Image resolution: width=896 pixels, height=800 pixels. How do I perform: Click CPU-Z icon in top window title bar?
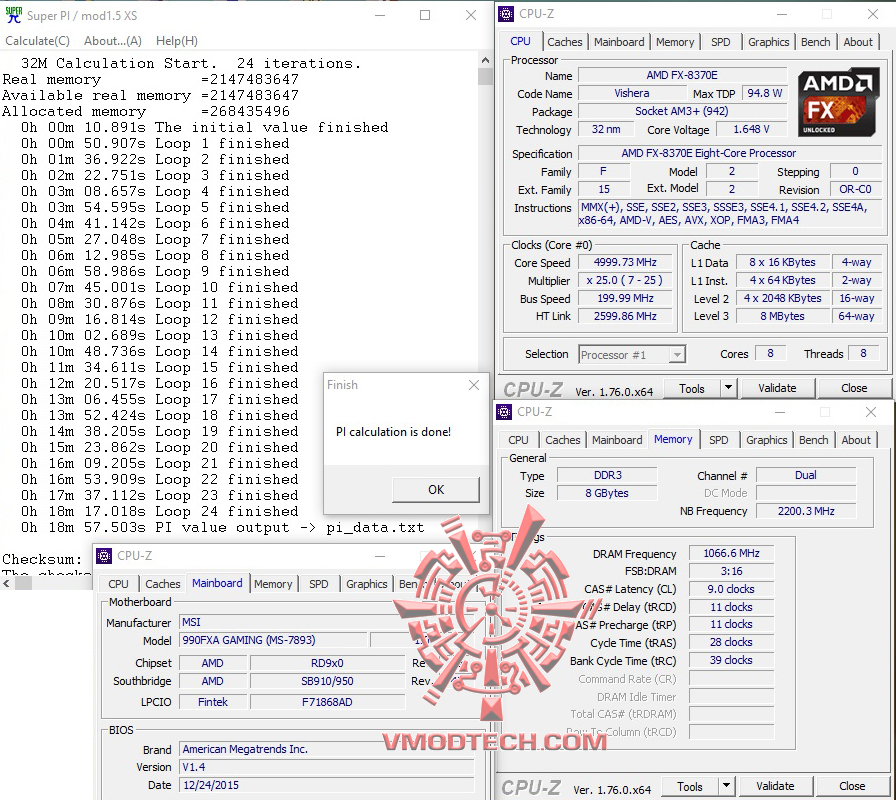pos(506,13)
